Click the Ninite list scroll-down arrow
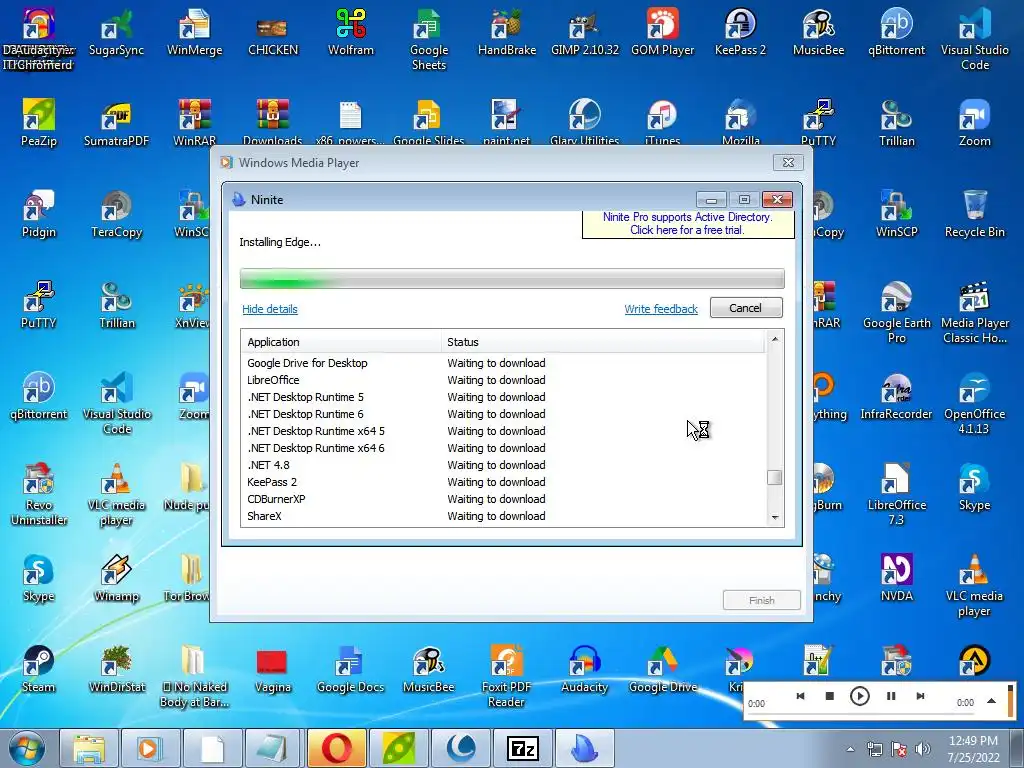 [x=775, y=517]
